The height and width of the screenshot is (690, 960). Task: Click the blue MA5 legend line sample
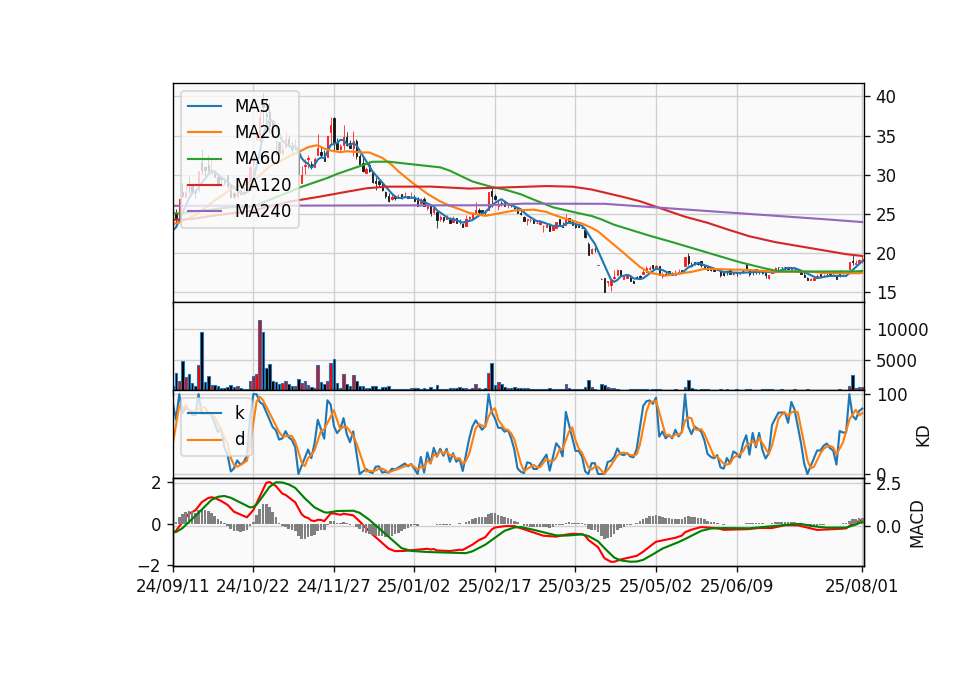coord(204,106)
